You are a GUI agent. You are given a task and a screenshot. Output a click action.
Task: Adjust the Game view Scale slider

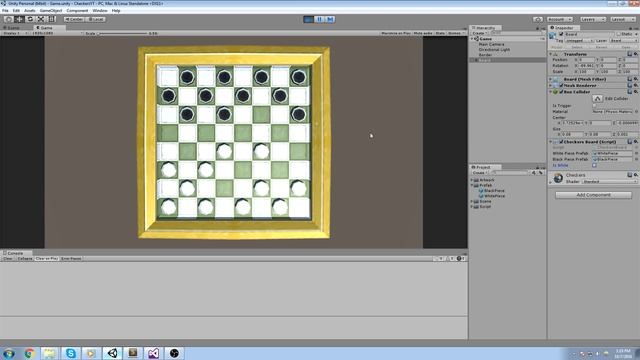(122, 33)
